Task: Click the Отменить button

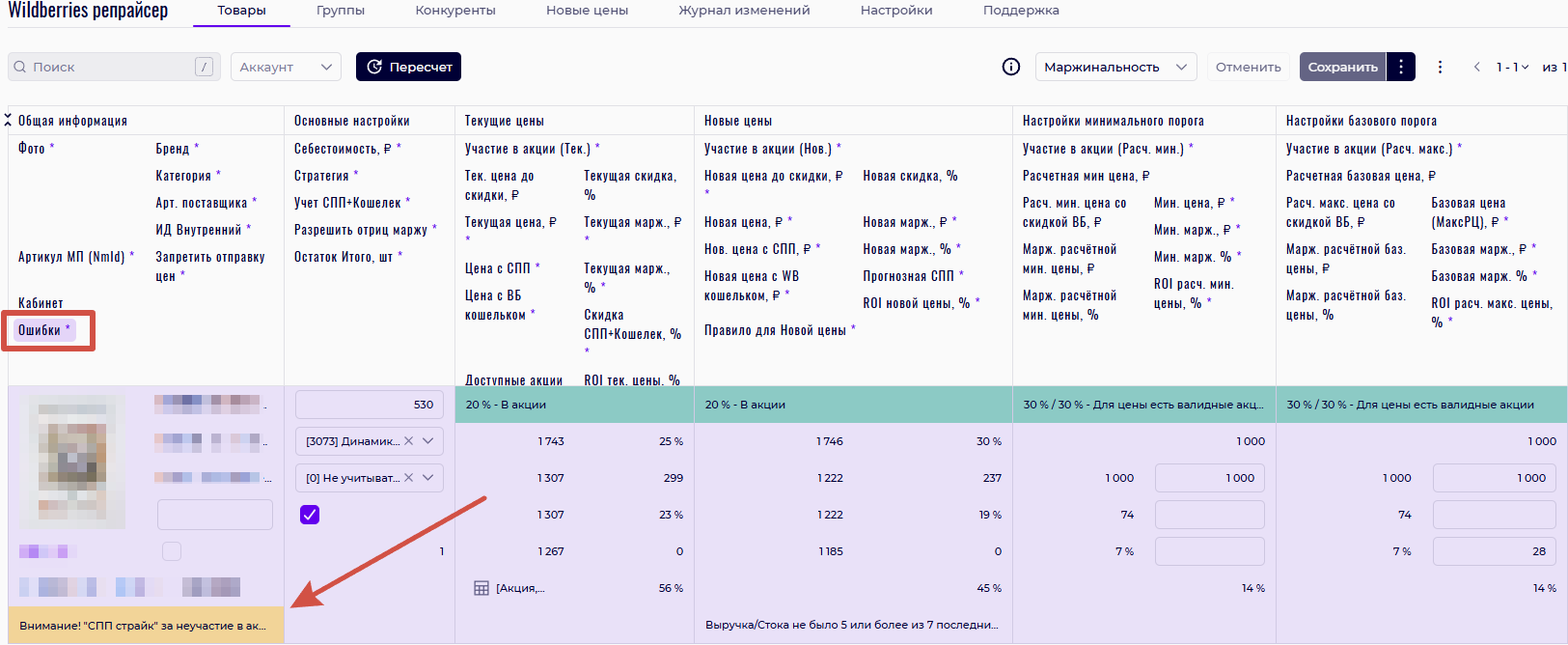Action: coord(1249,67)
